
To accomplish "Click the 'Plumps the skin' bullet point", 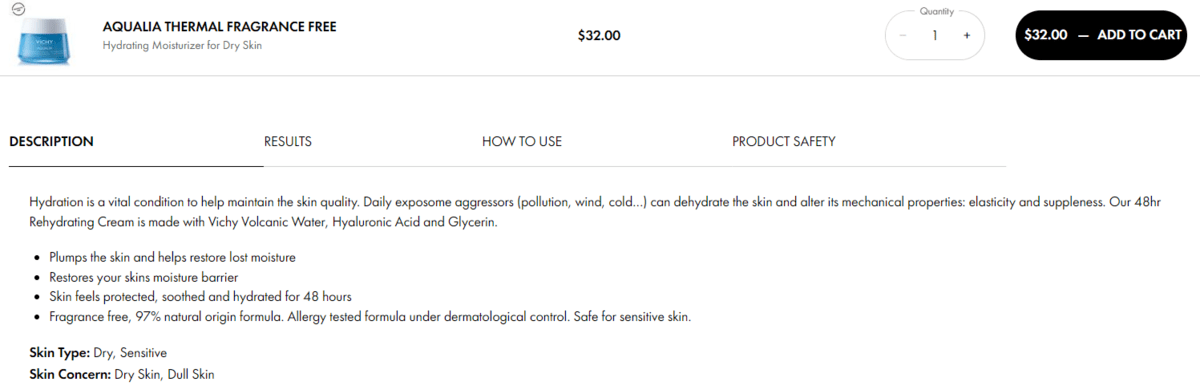I will pyautogui.click(x=172, y=257).
